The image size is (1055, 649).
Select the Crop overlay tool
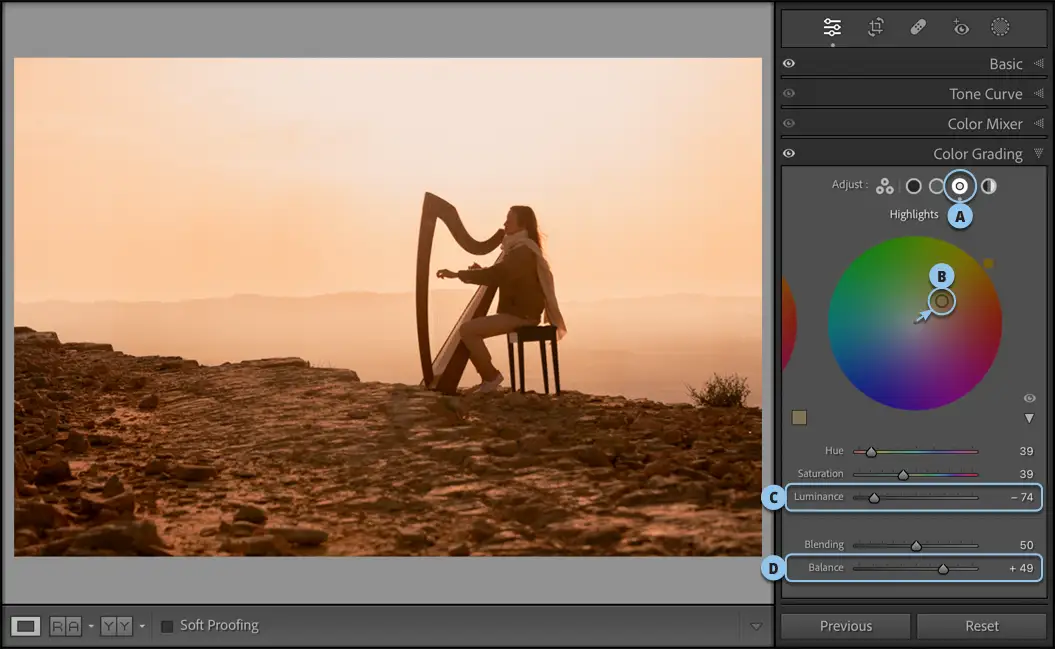click(875, 28)
